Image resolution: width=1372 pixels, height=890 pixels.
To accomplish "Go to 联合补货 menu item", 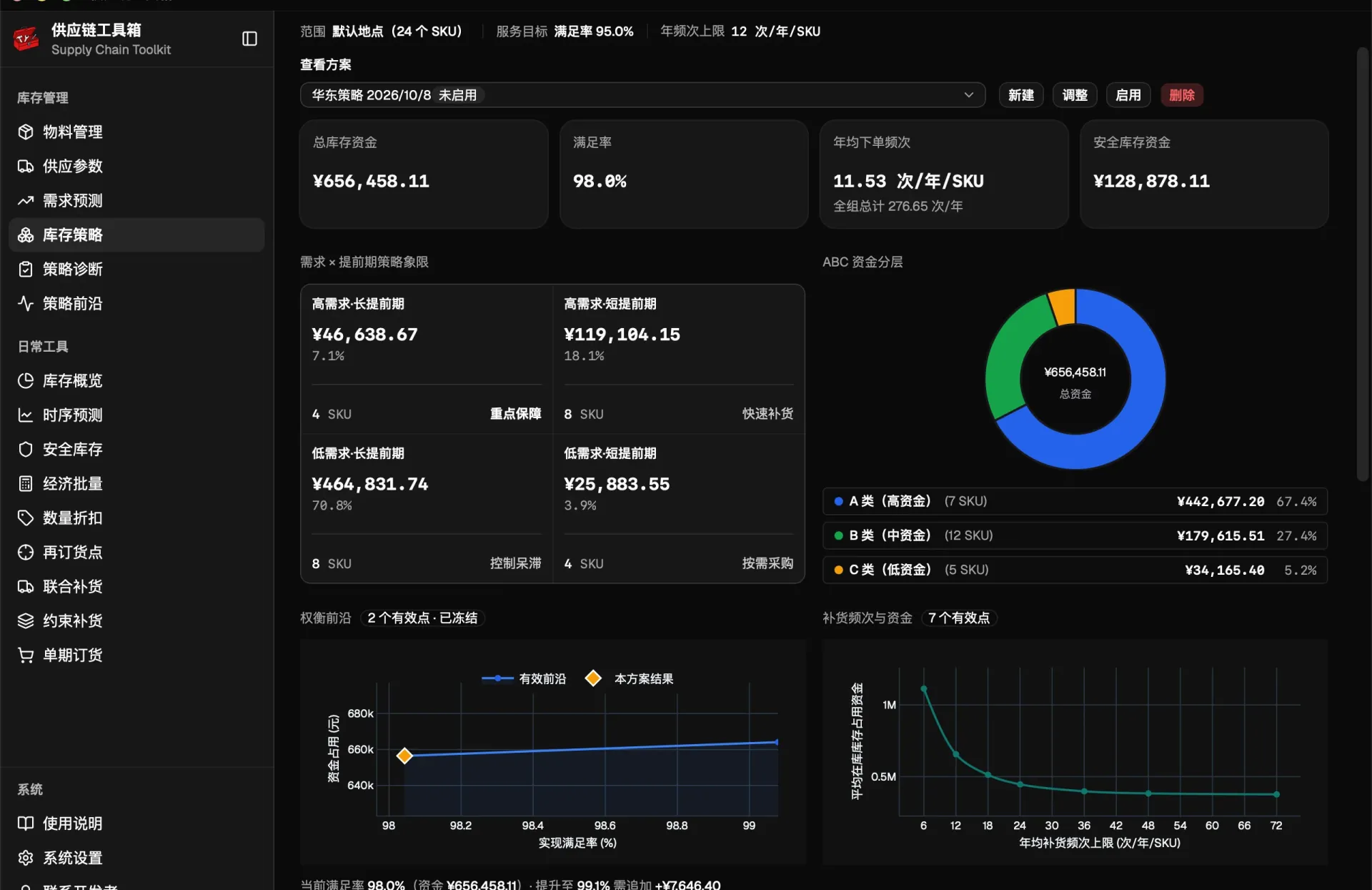I will pyautogui.click(x=136, y=586).
